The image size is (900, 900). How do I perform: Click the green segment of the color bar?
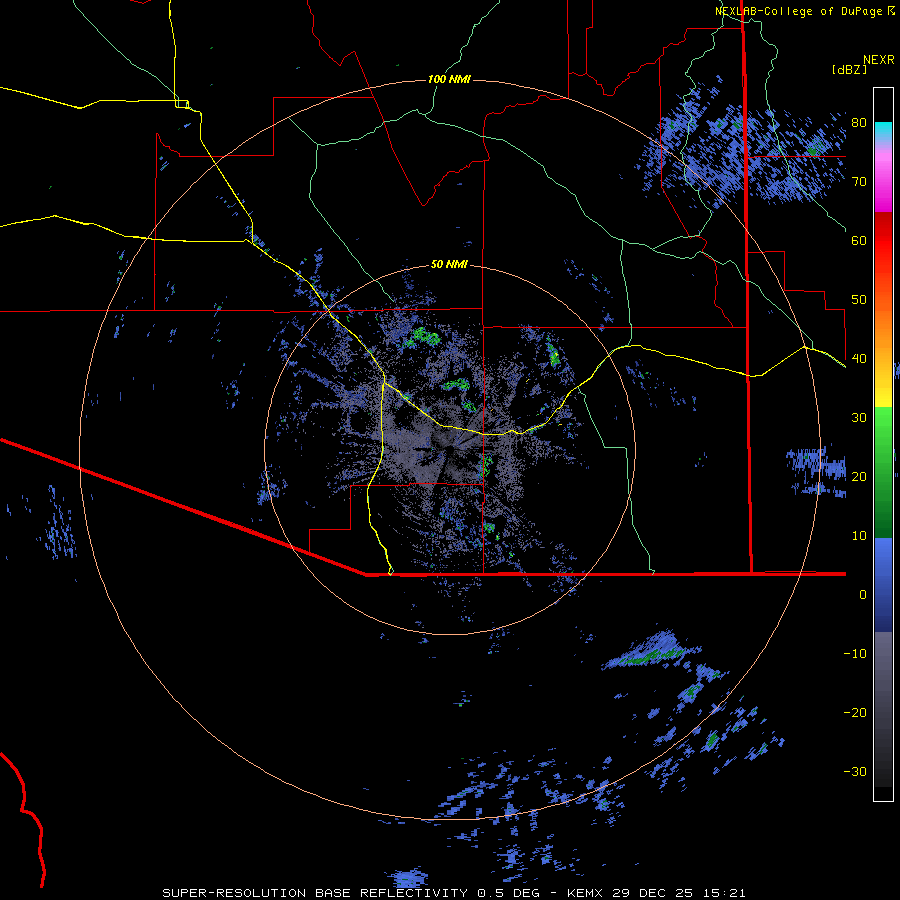tap(883, 473)
